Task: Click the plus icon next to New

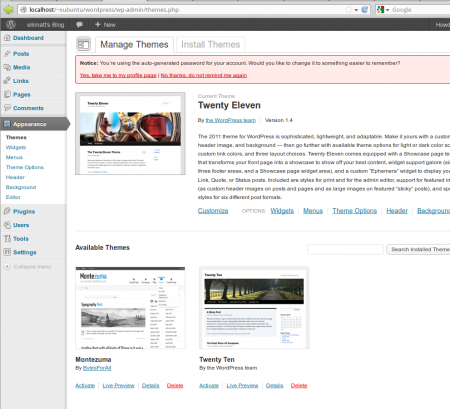Action: [98, 24]
